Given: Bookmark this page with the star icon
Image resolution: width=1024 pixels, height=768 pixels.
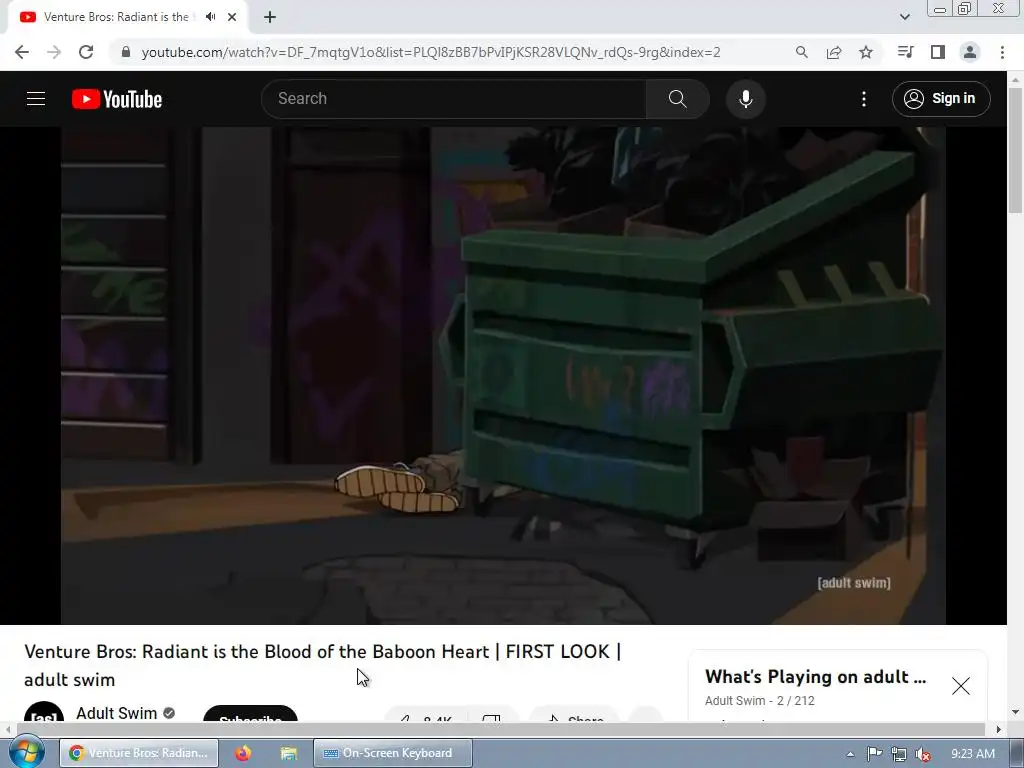Looking at the screenshot, I should 866,52.
